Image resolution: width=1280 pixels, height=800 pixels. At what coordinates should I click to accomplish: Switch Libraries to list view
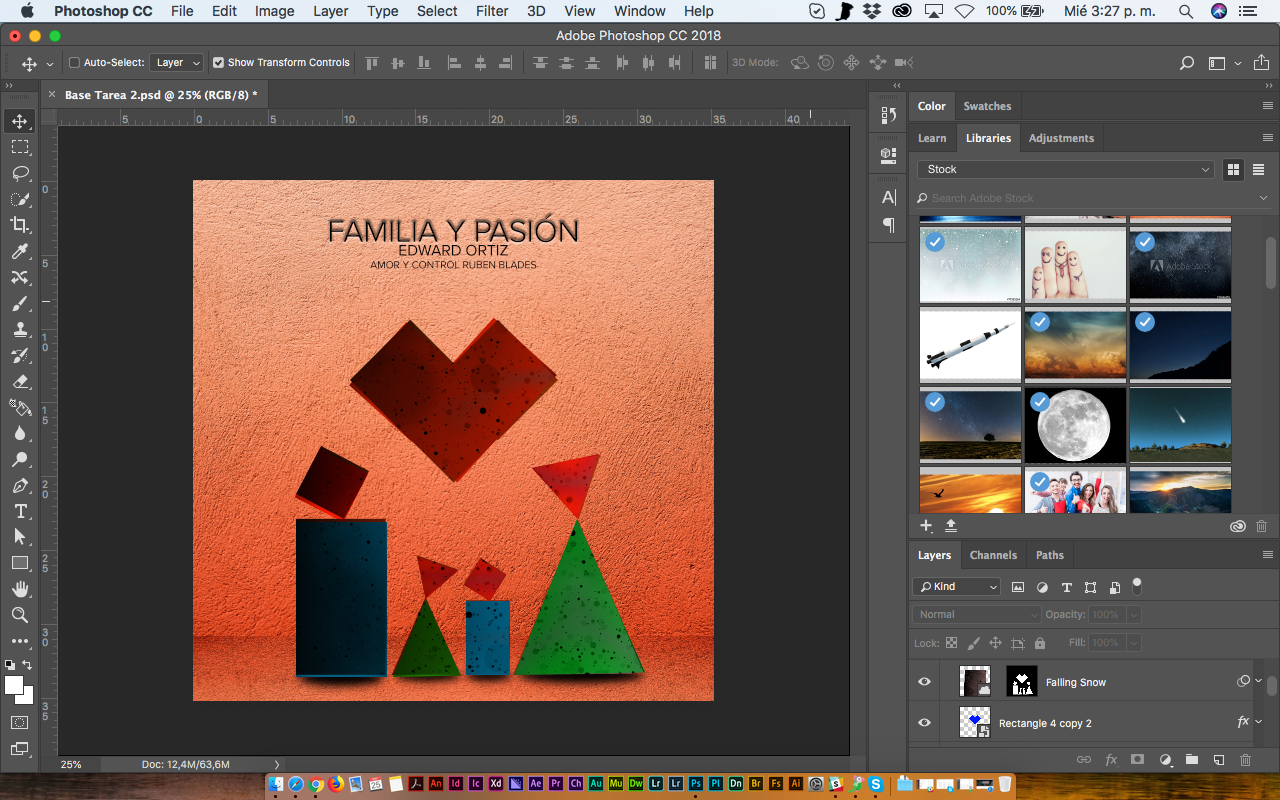pos(1258,169)
